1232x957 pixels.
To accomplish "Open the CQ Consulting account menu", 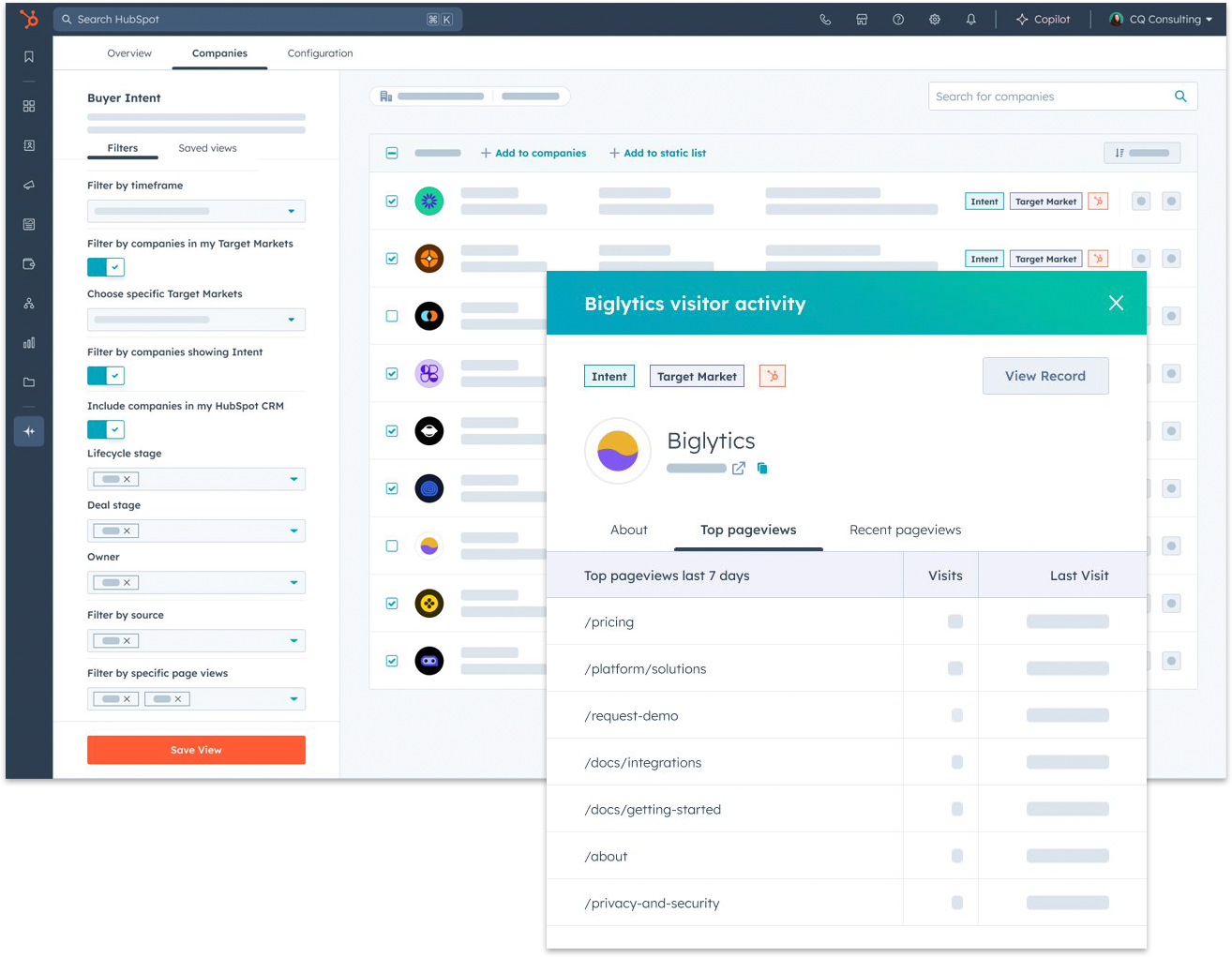I will click(x=1161, y=19).
